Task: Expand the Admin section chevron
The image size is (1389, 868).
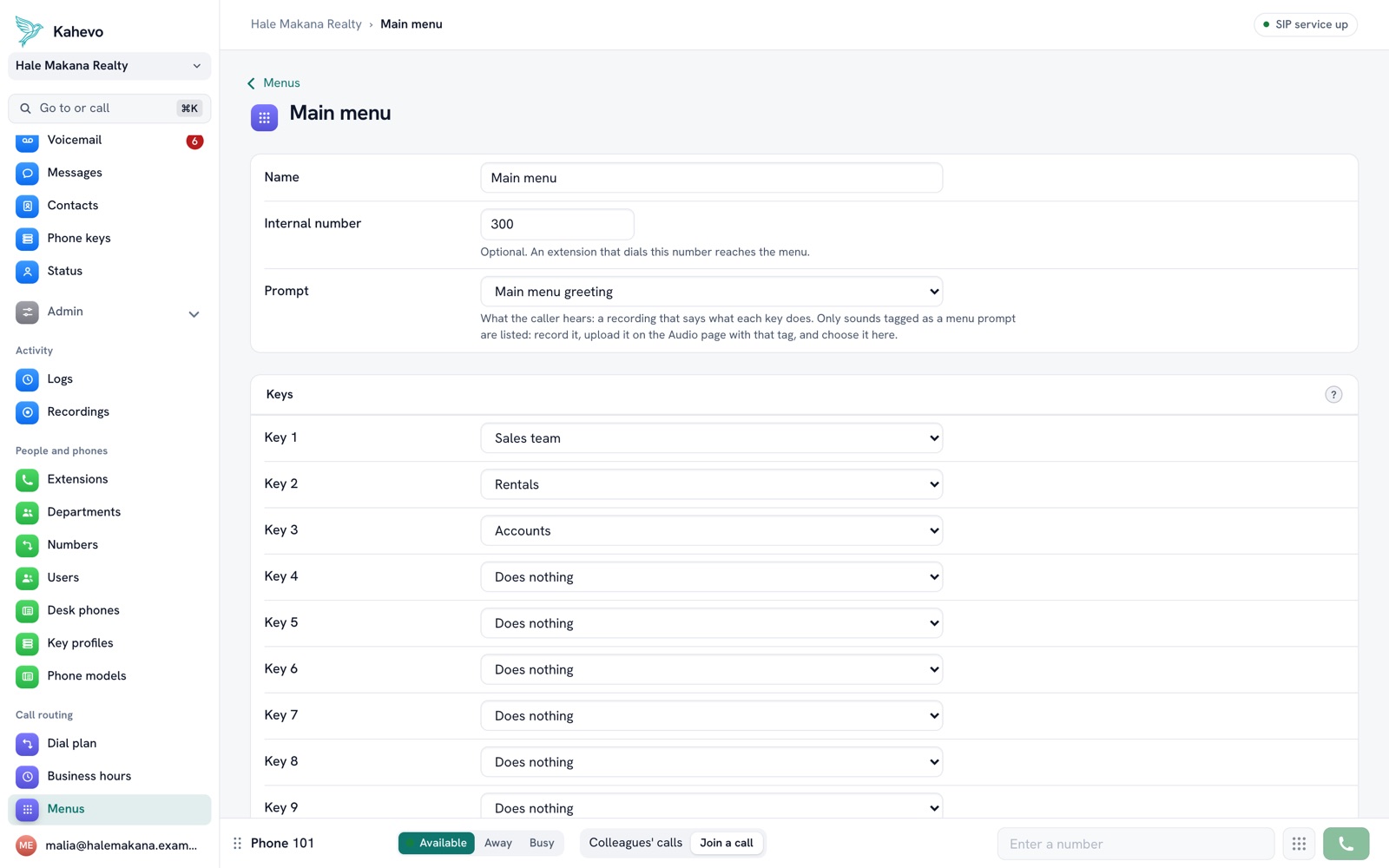Action: click(x=194, y=313)
